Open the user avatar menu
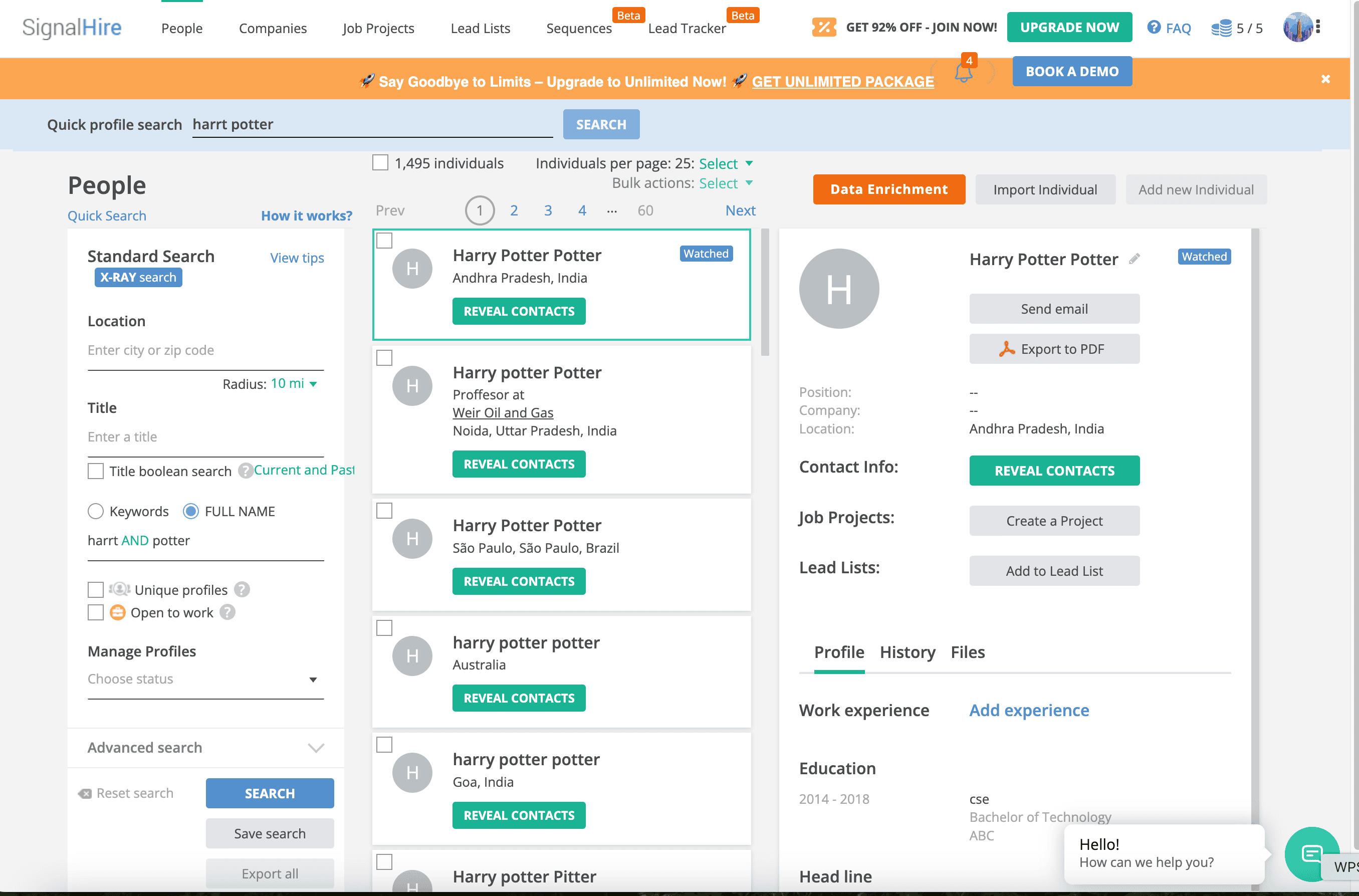 click(x=1298, y=28)
